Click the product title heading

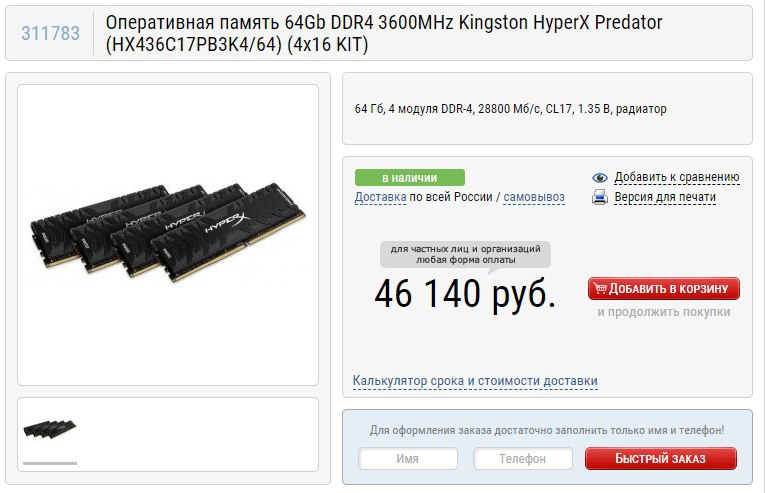(384, 34)
